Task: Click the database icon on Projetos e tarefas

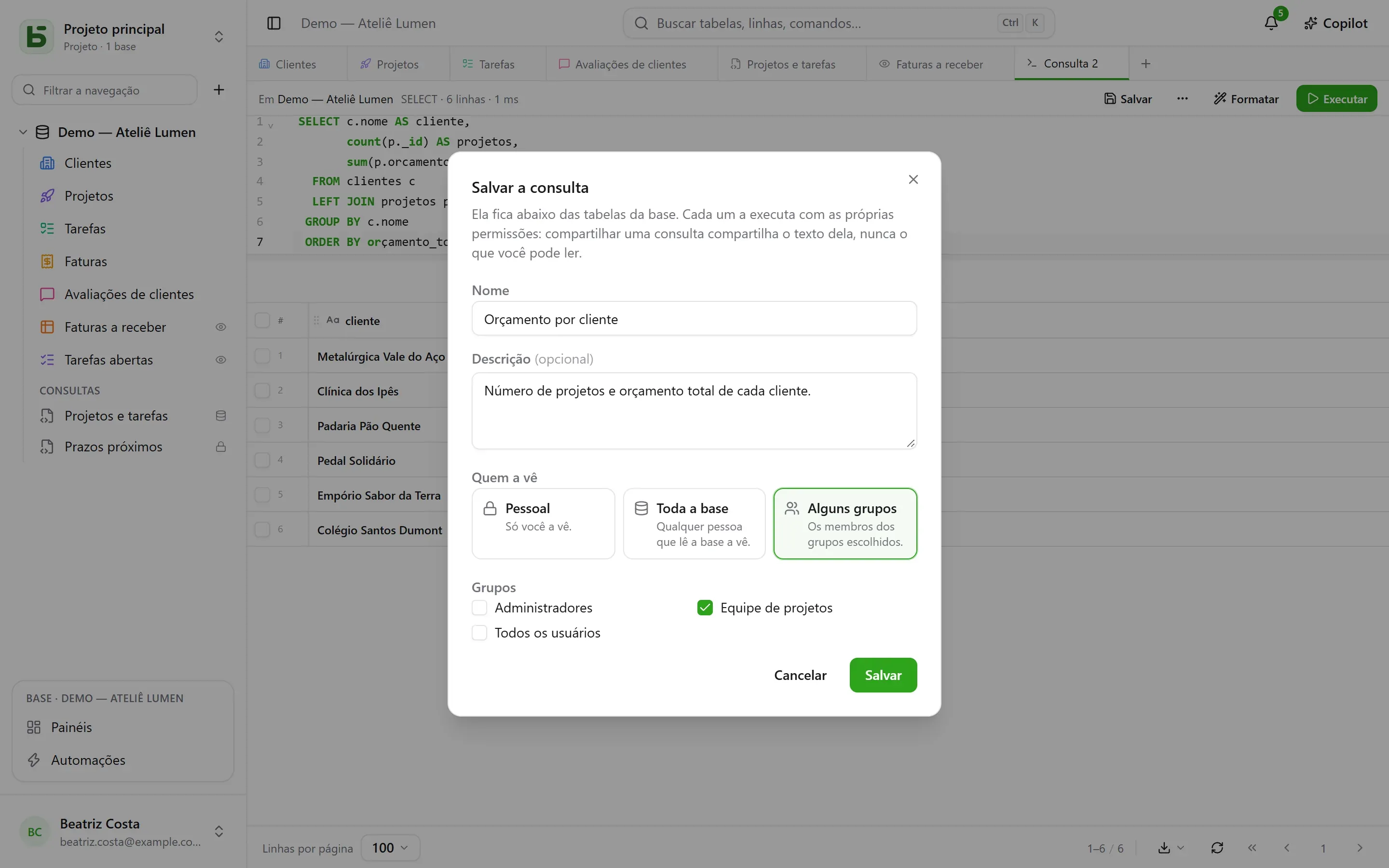Action: tap(220, 416)
